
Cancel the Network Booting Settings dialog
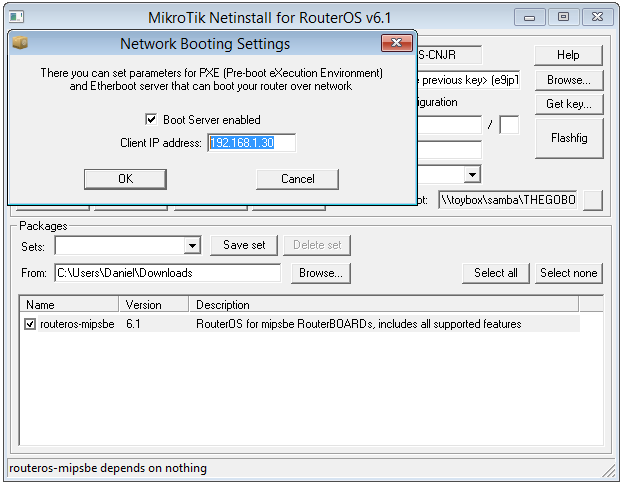point(297,179)
